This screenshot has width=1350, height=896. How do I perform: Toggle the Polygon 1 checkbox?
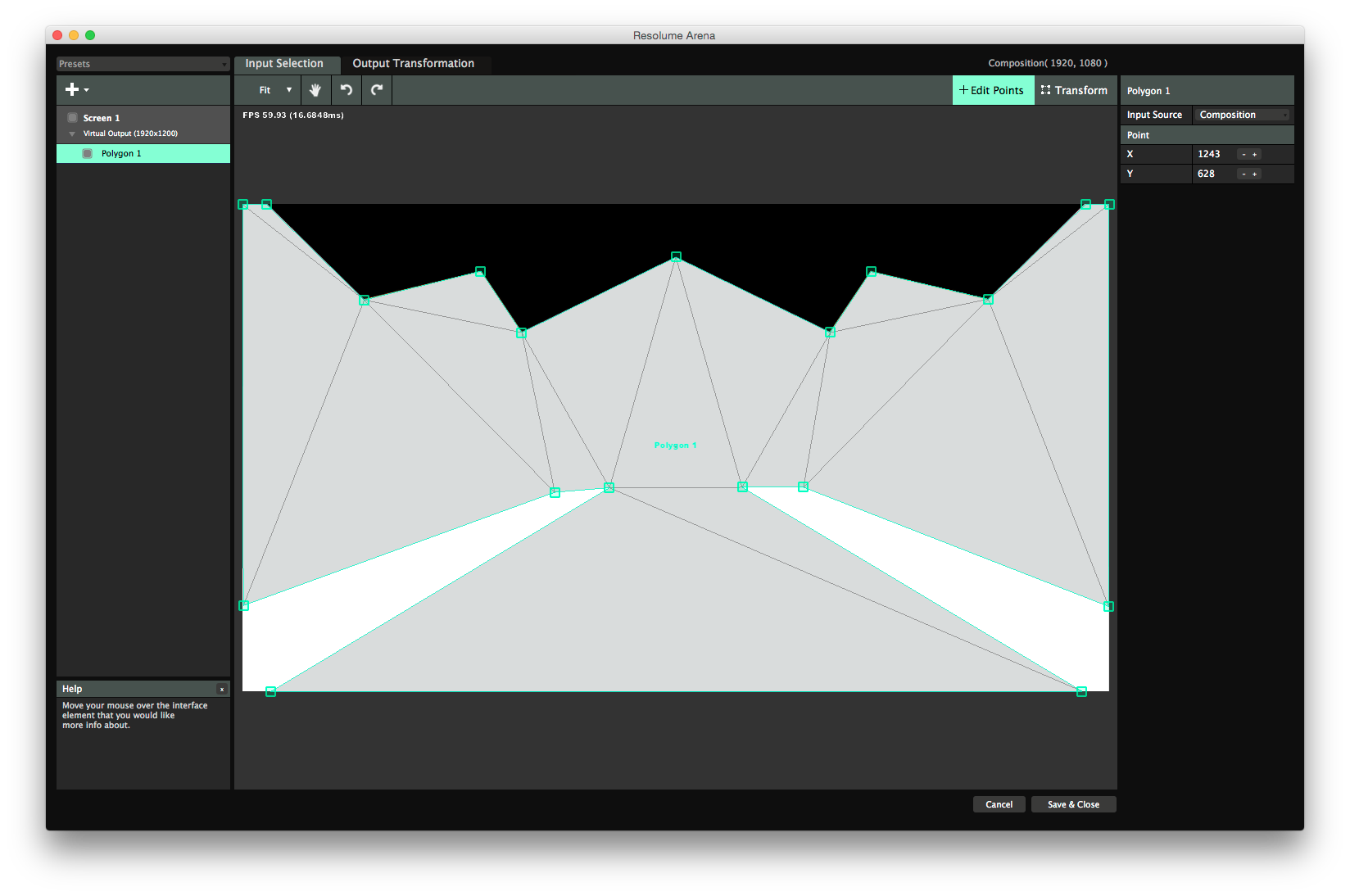pos(88,154)
